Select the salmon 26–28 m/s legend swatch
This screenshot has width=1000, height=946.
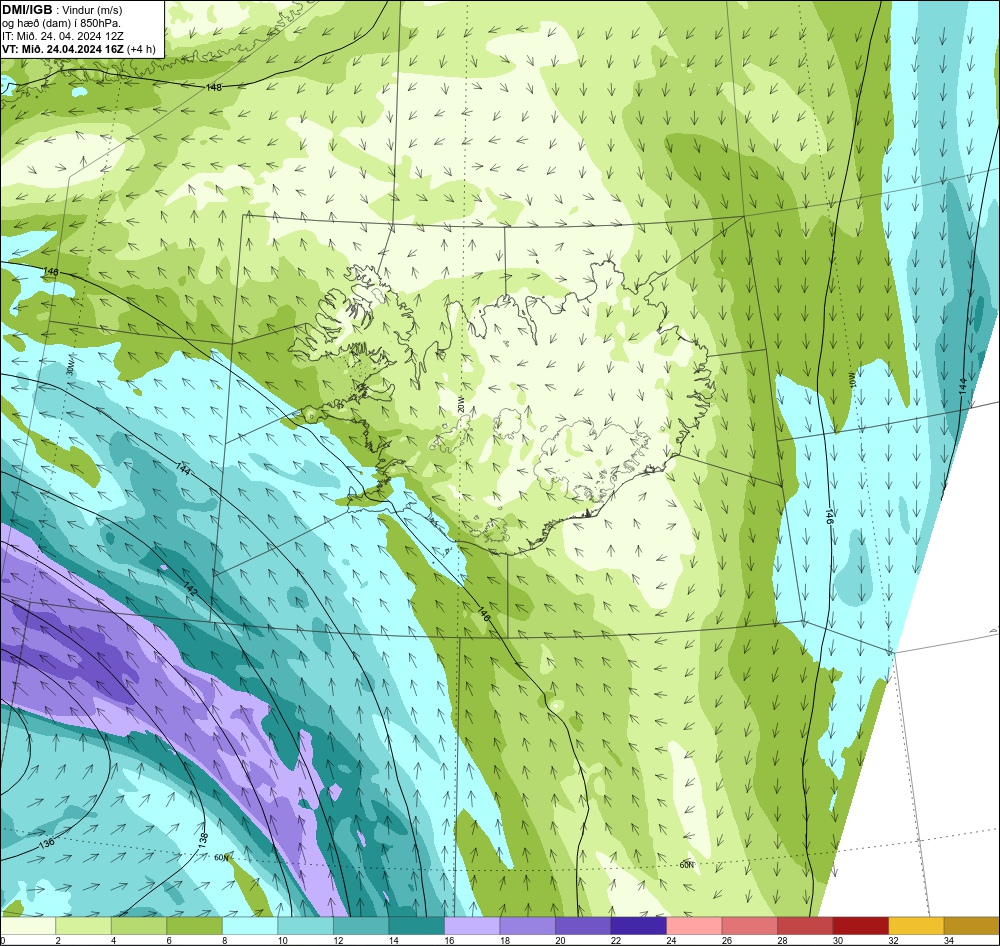point(749,925)
